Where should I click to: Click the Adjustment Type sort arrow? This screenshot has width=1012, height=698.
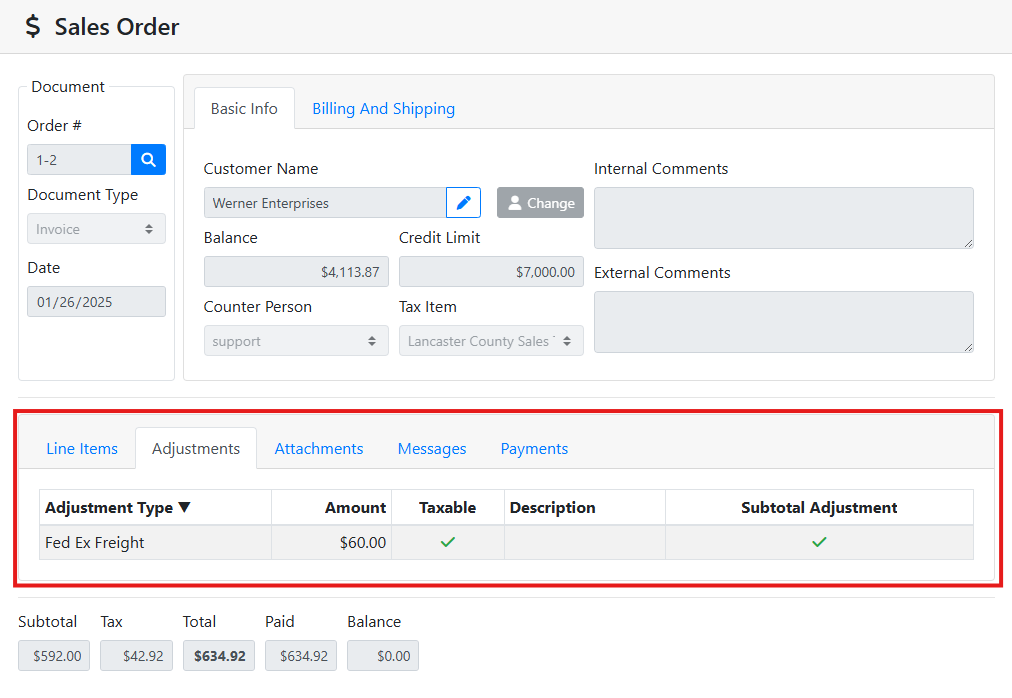[x=184, y=508]
